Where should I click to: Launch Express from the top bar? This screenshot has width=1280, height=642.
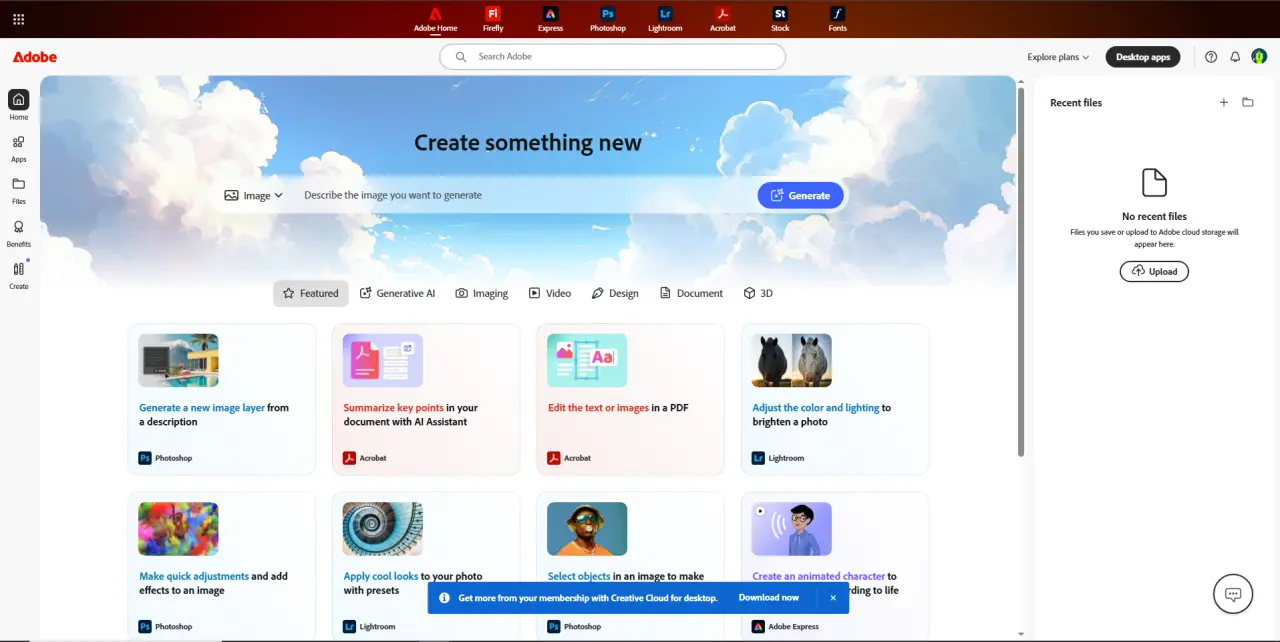(x=550, y=19)
